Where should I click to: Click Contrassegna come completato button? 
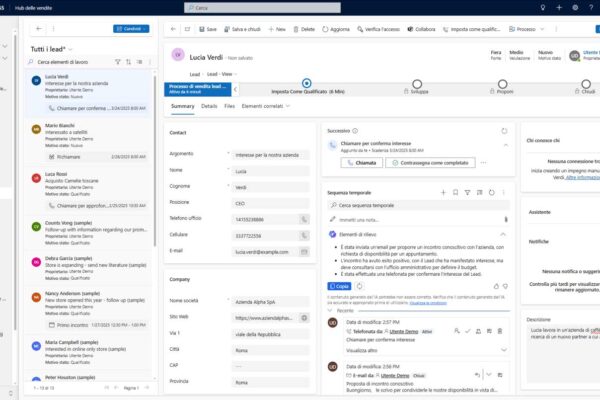pyautogui.click(x=430, y=163)
